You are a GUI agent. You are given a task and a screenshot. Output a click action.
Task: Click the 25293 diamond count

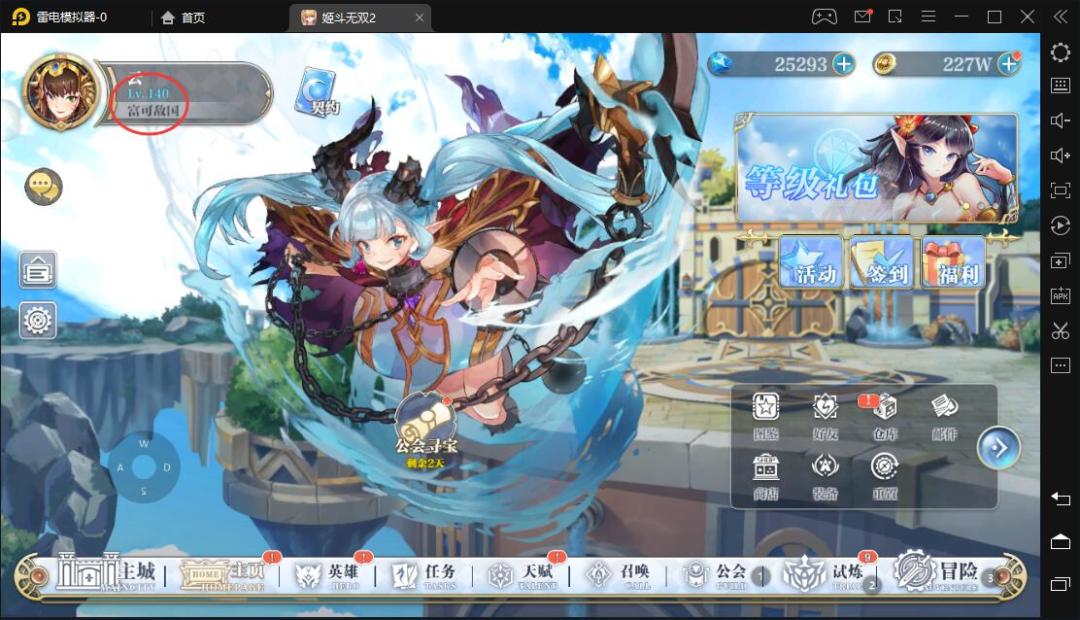point(800,65)
